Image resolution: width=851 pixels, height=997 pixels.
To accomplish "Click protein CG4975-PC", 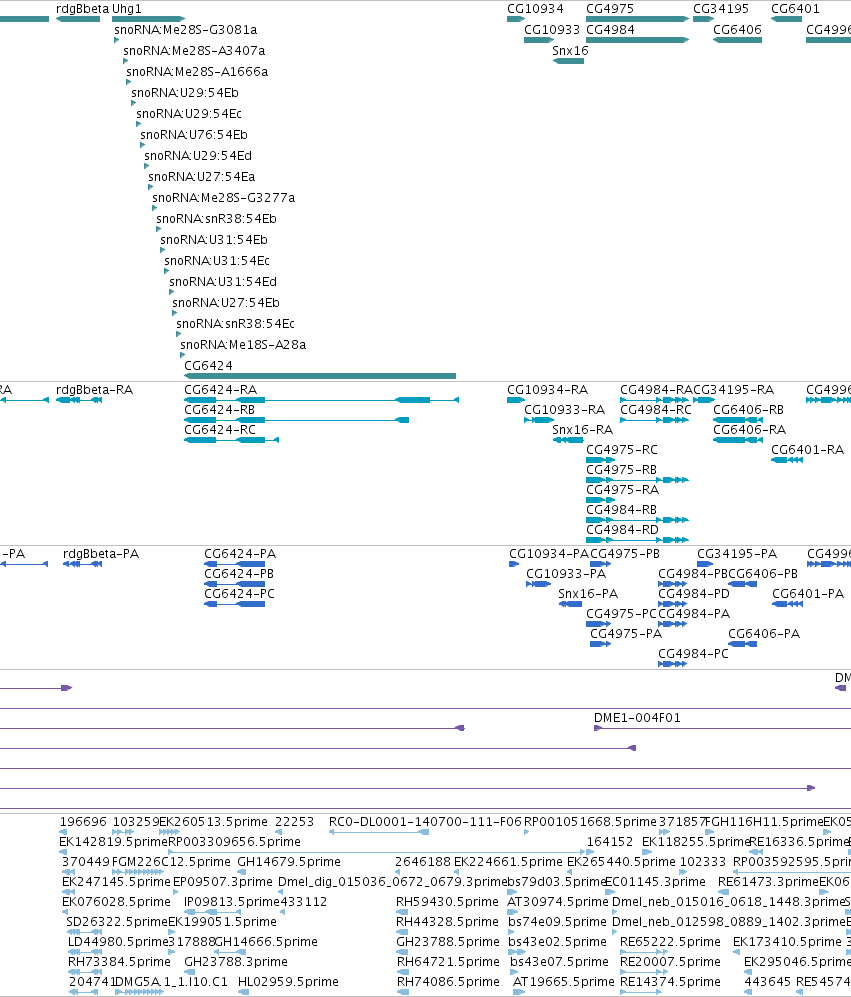I will pos(598,624).
